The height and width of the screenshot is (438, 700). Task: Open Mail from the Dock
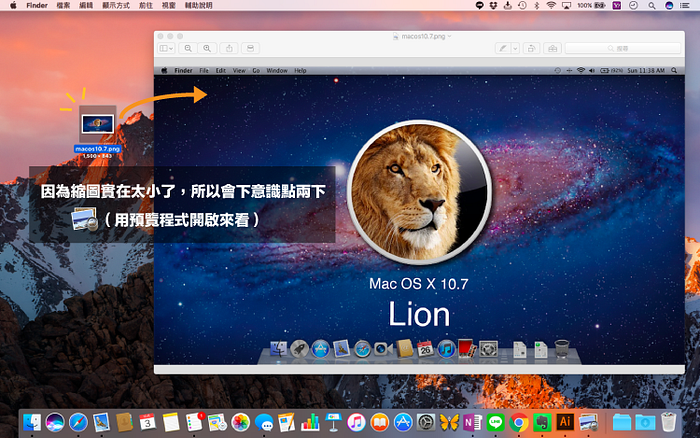101,422
